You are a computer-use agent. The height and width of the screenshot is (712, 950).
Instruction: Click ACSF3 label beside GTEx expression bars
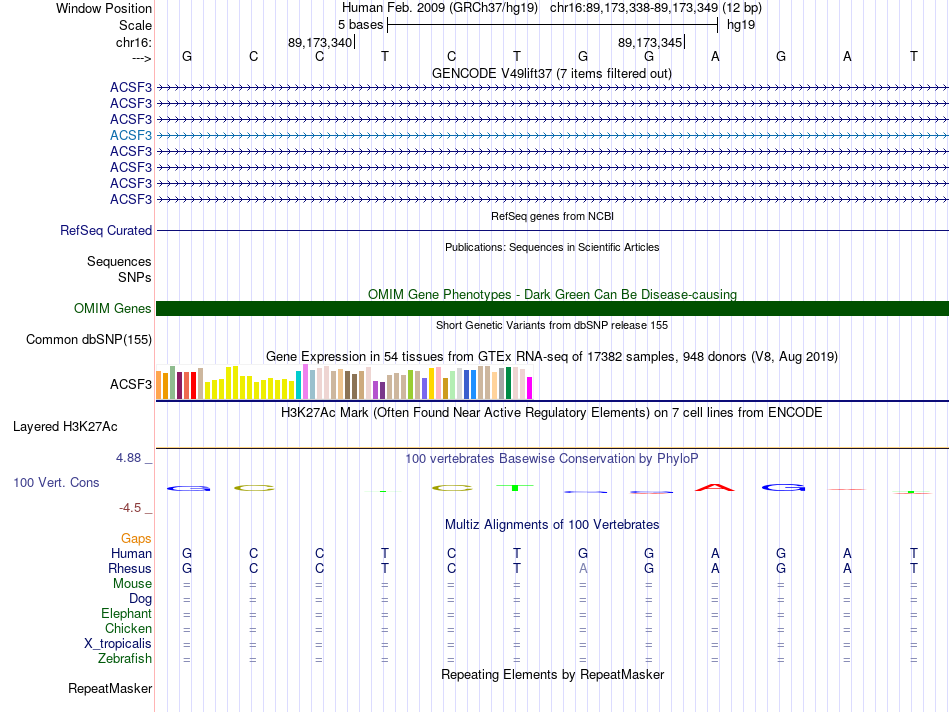(x=131, y=384)
